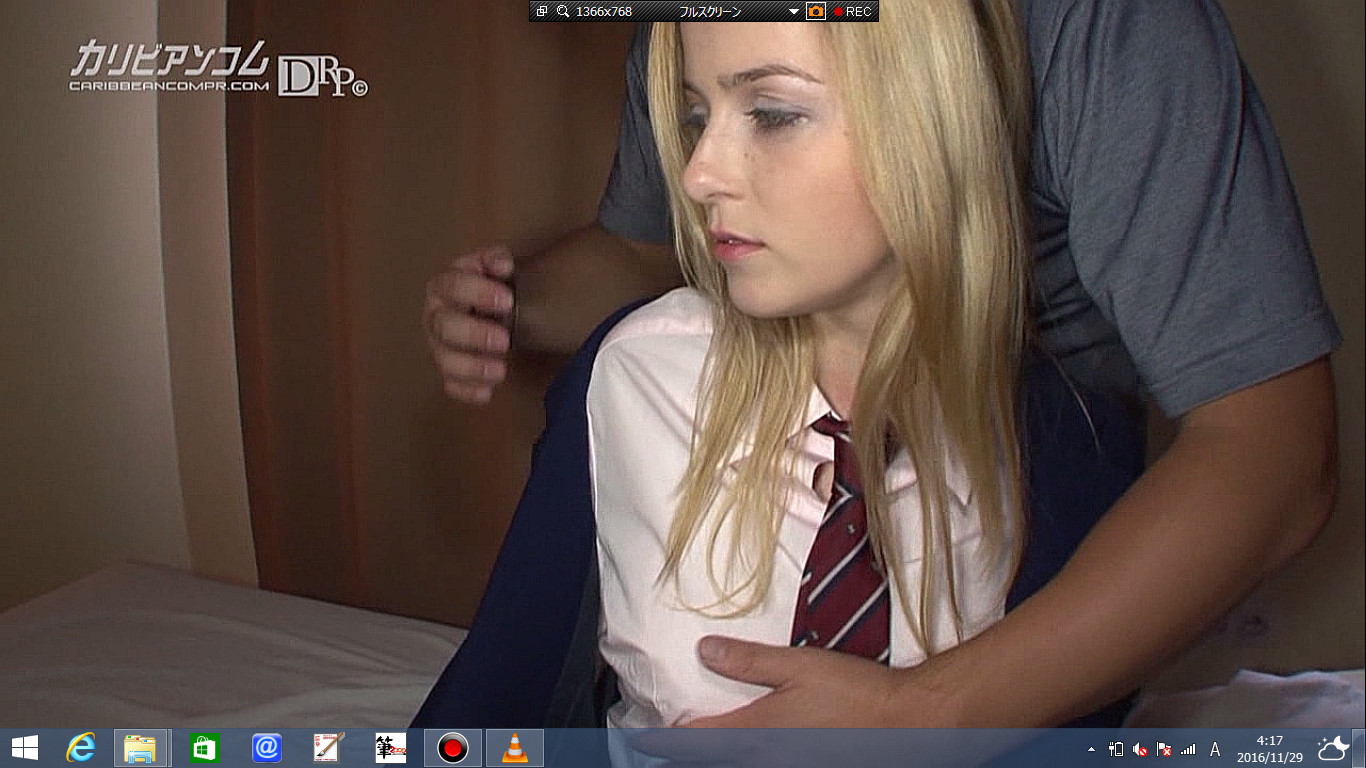Image resolution: width=1366 pixels, height=768 pixels.
Task: Open the 筆 2000 application icon
Action: coord(391,747)
